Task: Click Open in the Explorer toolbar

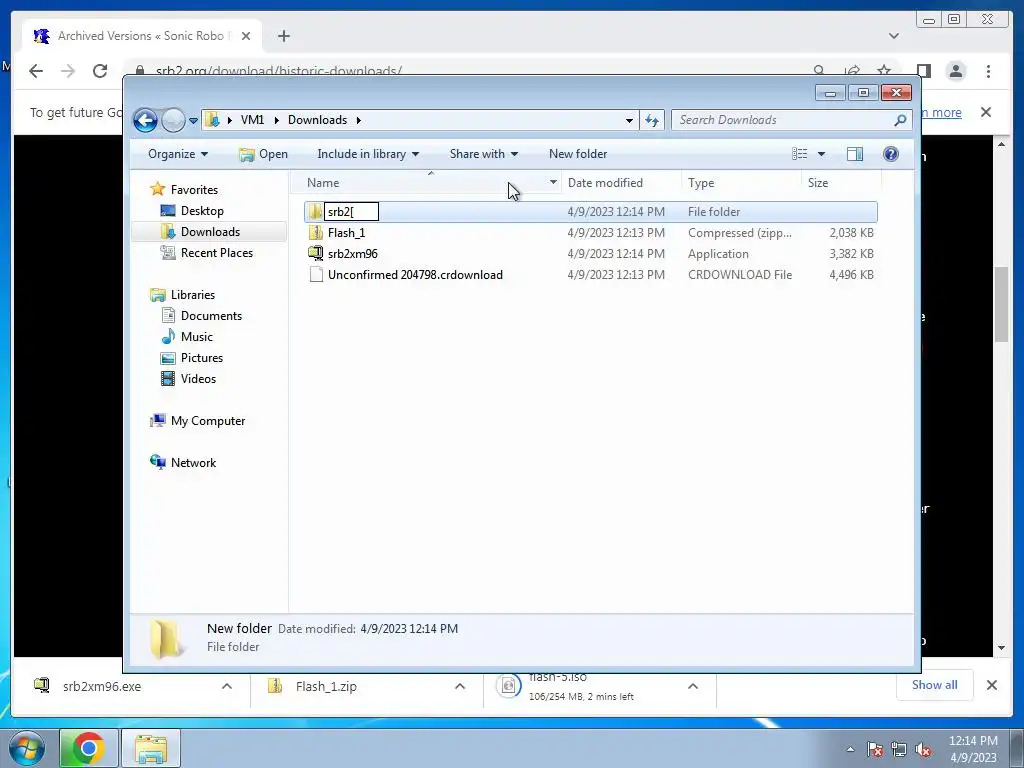Action: point(263,154)
